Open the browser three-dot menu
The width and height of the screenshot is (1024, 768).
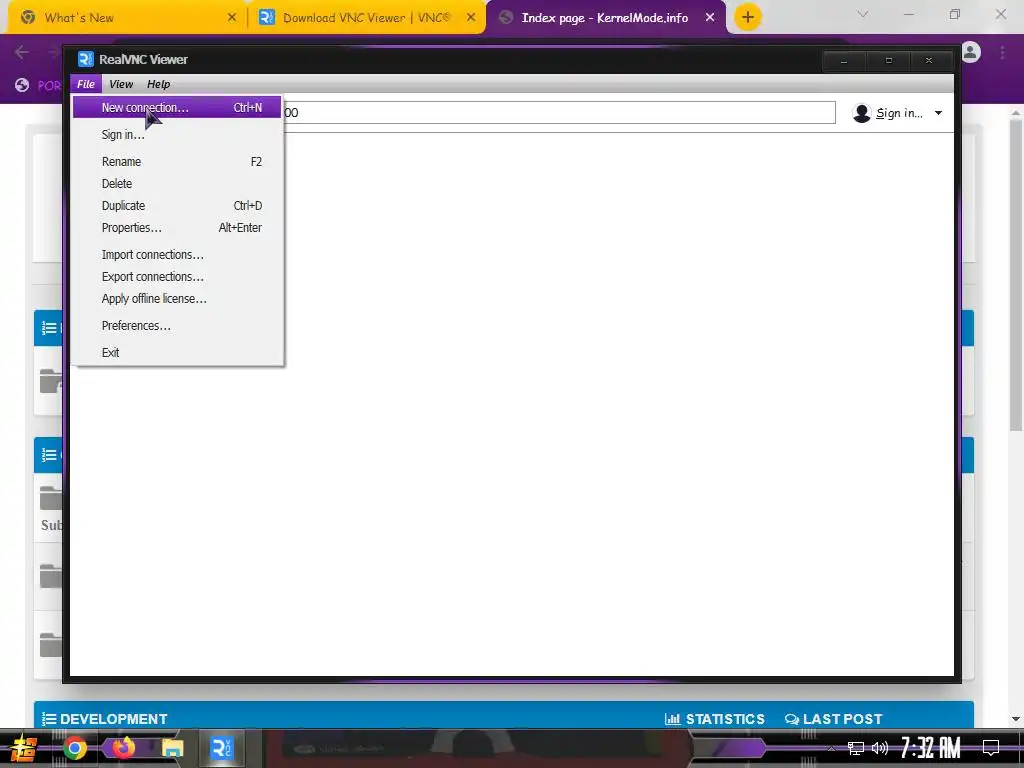pyautogui.click(x=1002, y=52)
